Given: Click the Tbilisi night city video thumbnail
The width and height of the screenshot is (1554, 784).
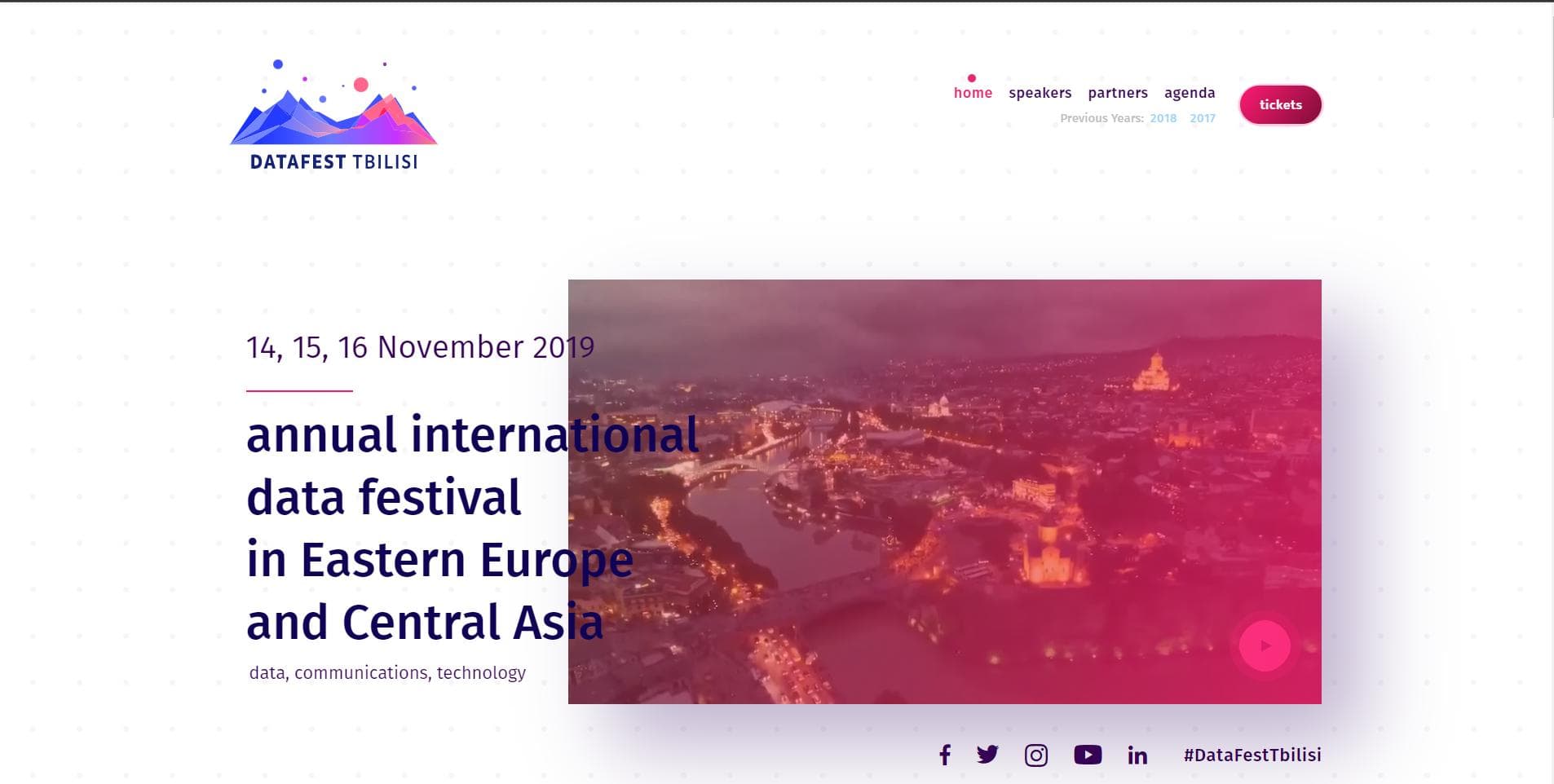Looking at the screenshot, I should (x=944, y=491).
